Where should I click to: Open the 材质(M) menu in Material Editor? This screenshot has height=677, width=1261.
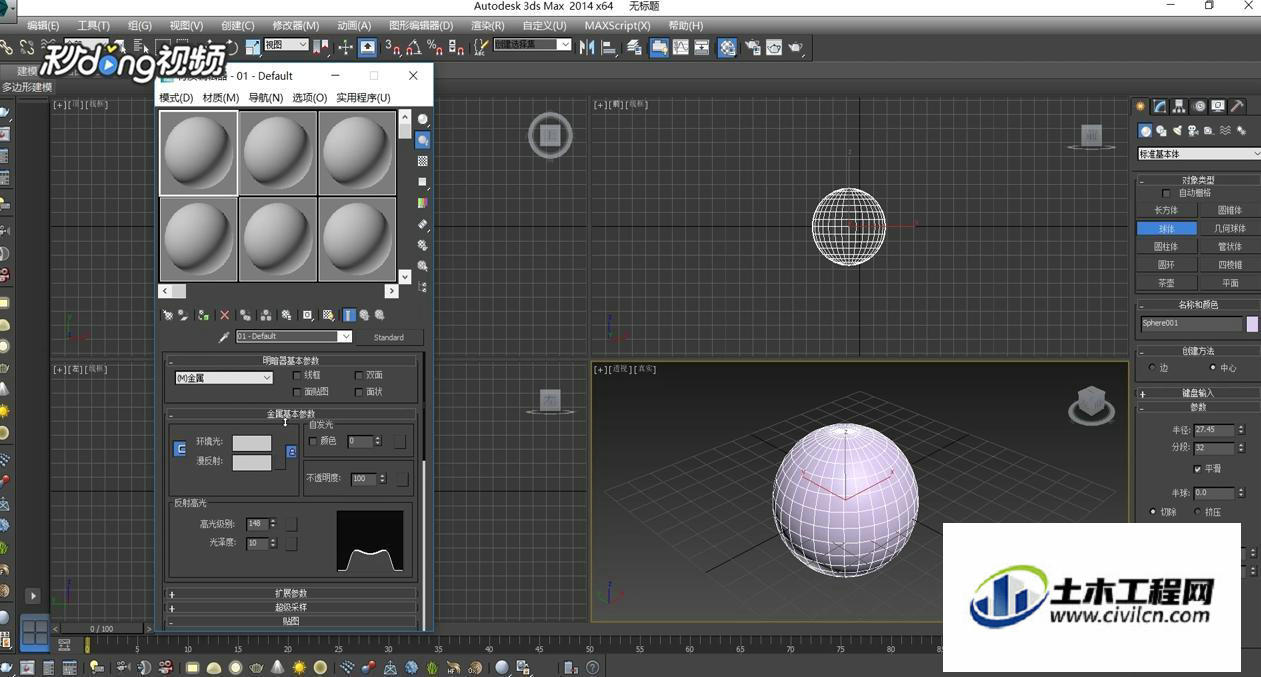point(221,98)
